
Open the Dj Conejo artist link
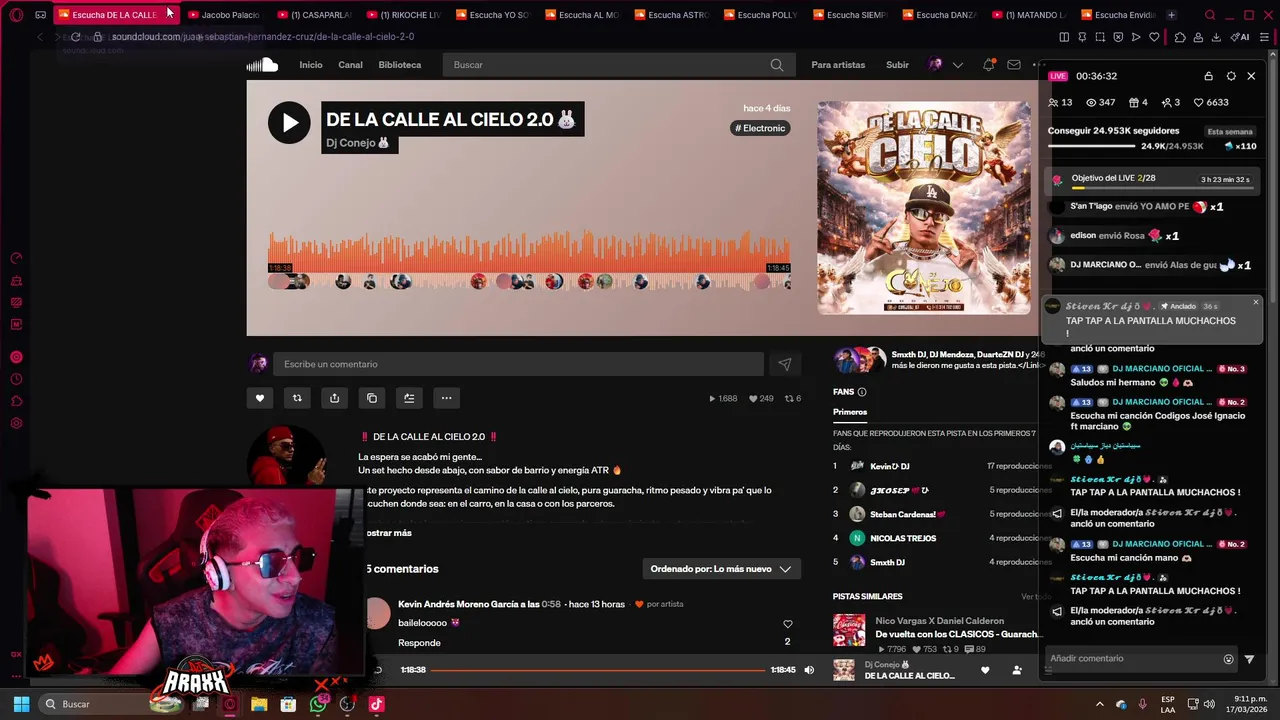(x=357, y=143)
